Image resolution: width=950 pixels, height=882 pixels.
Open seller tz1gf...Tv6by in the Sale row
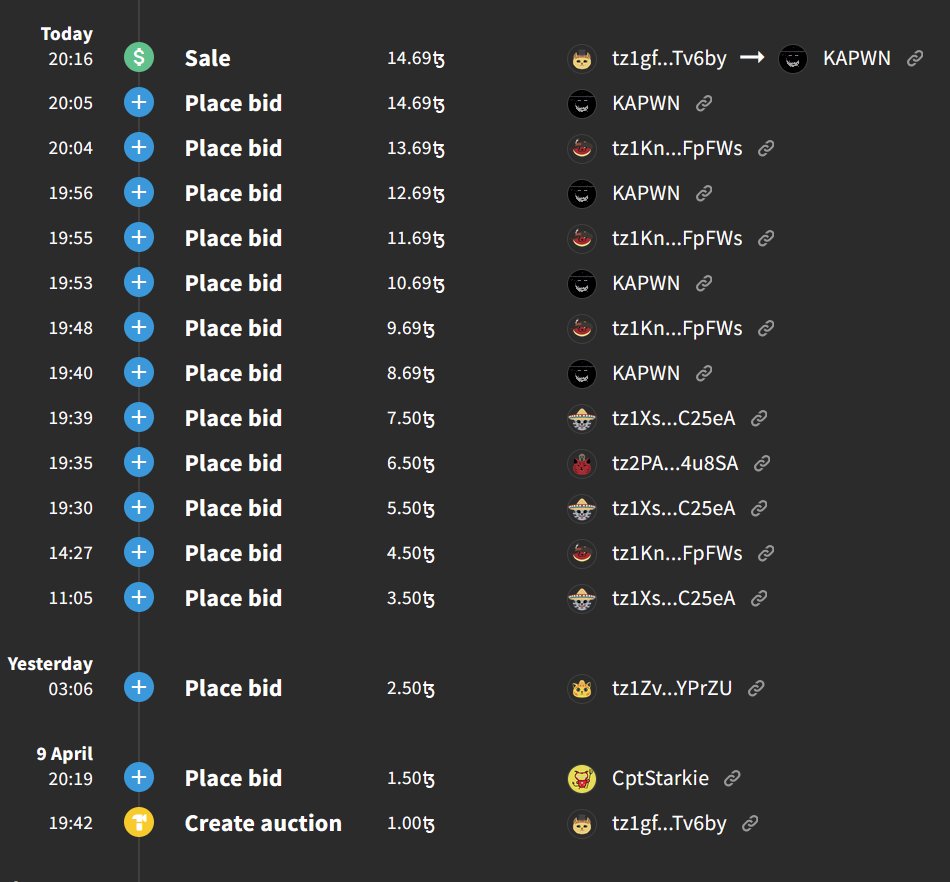[669, 58]
